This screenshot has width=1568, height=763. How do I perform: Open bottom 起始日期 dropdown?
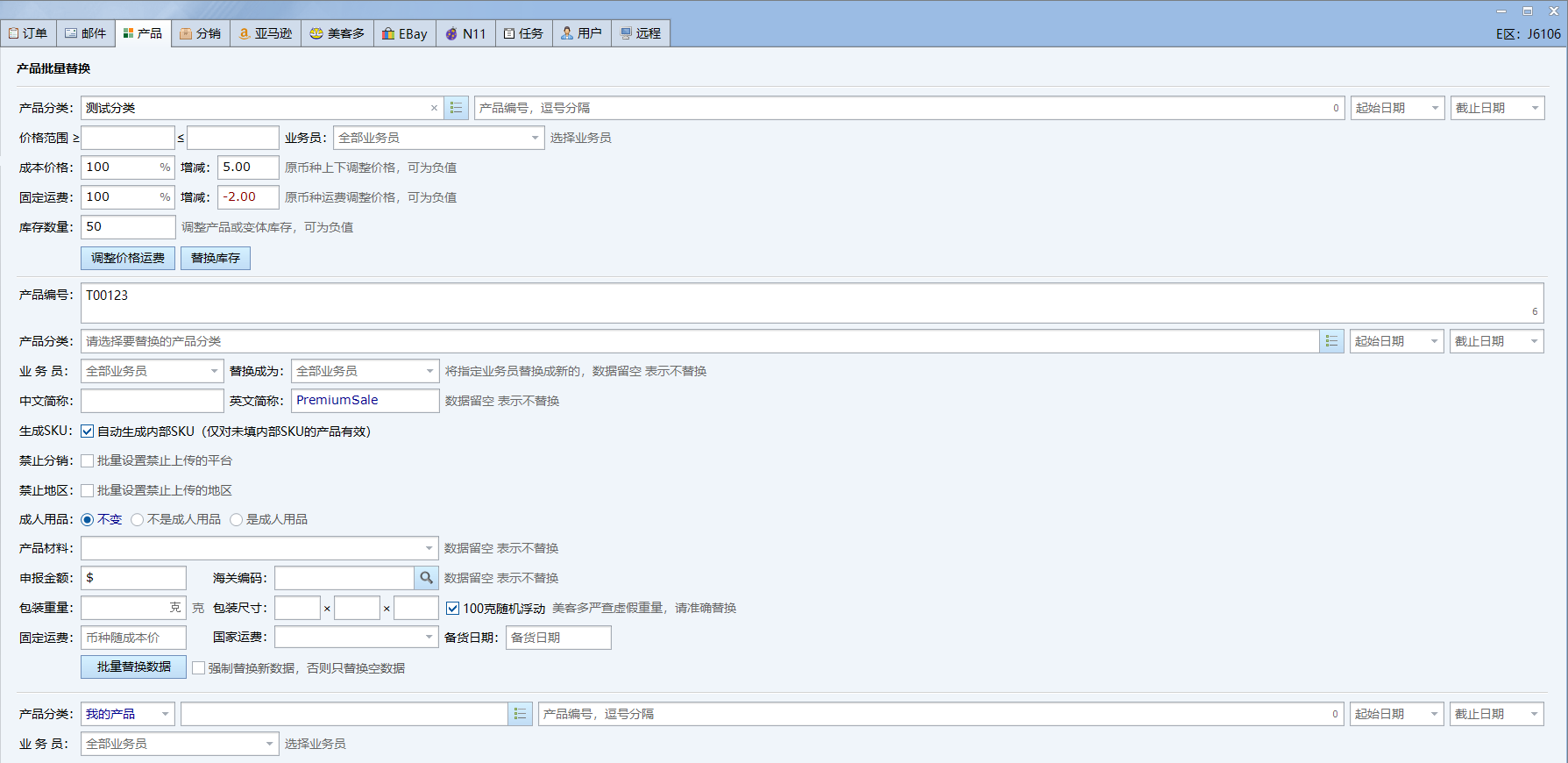[x=1396, y=714]
